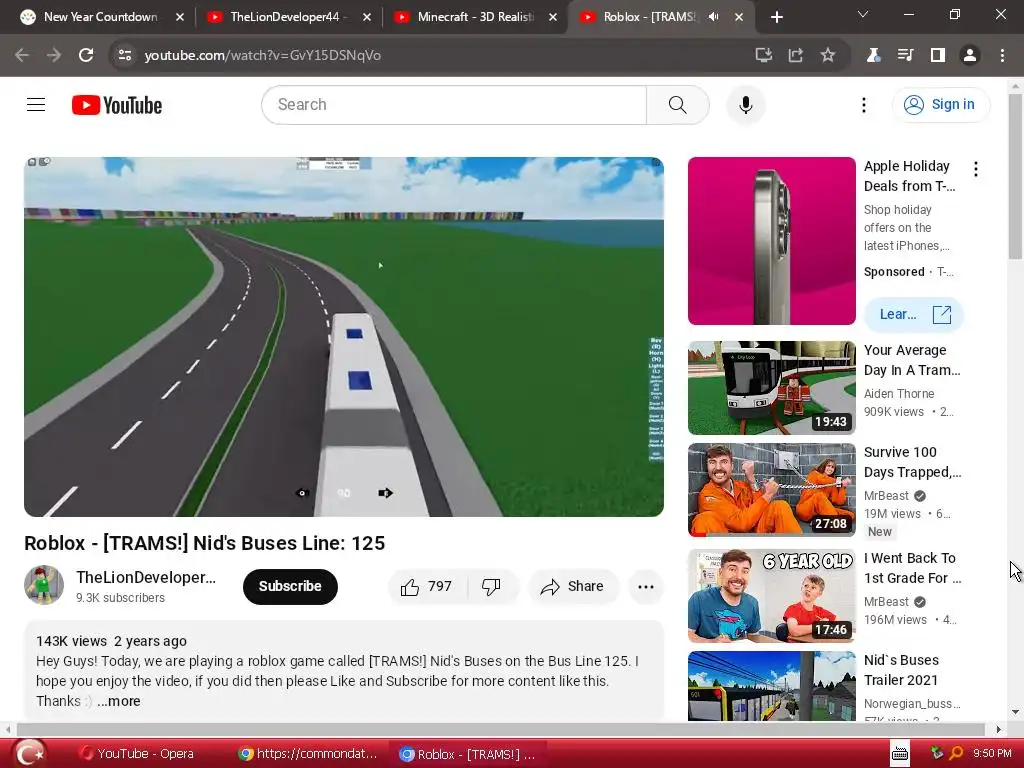Like the video with 797 likes

point(427,586)
